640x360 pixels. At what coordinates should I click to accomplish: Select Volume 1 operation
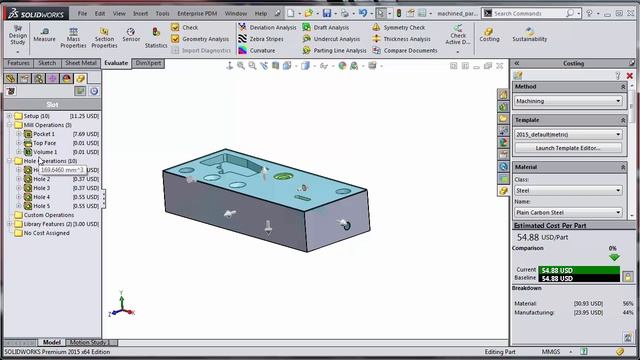pyautogui.click(x=45, y=152)
